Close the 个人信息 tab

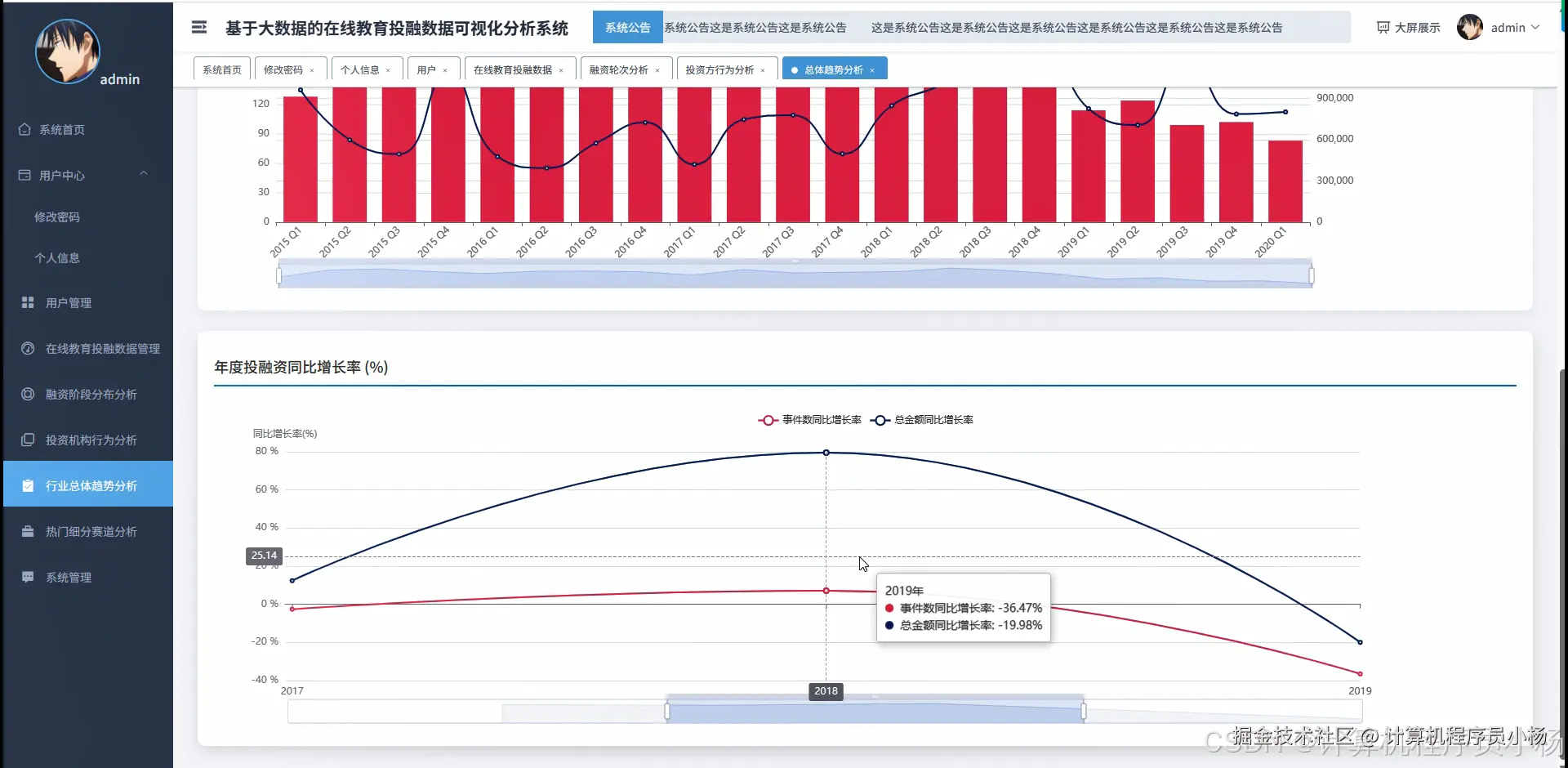coord(388,70)
